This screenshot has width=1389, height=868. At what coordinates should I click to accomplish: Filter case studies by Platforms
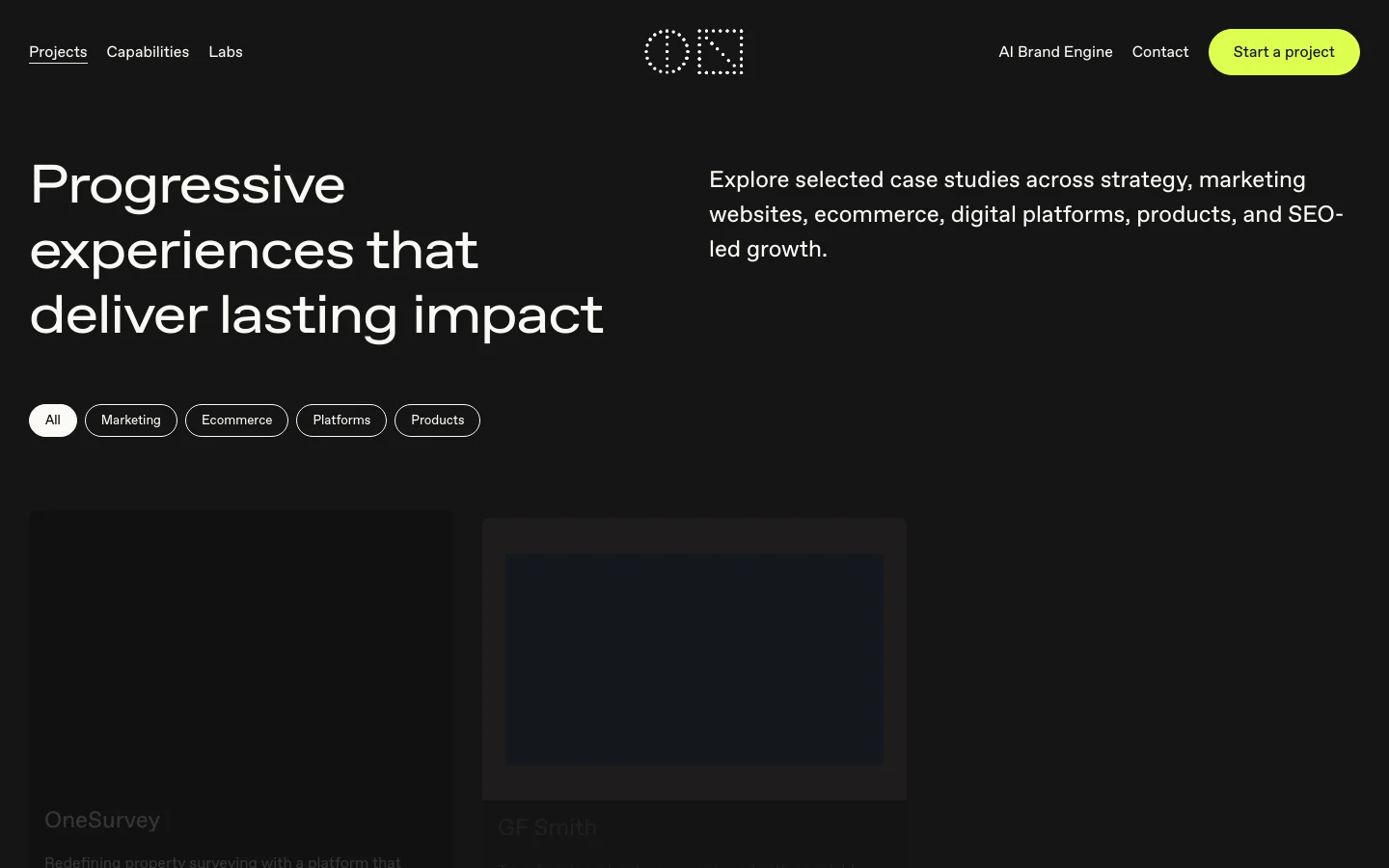[341, 420]
